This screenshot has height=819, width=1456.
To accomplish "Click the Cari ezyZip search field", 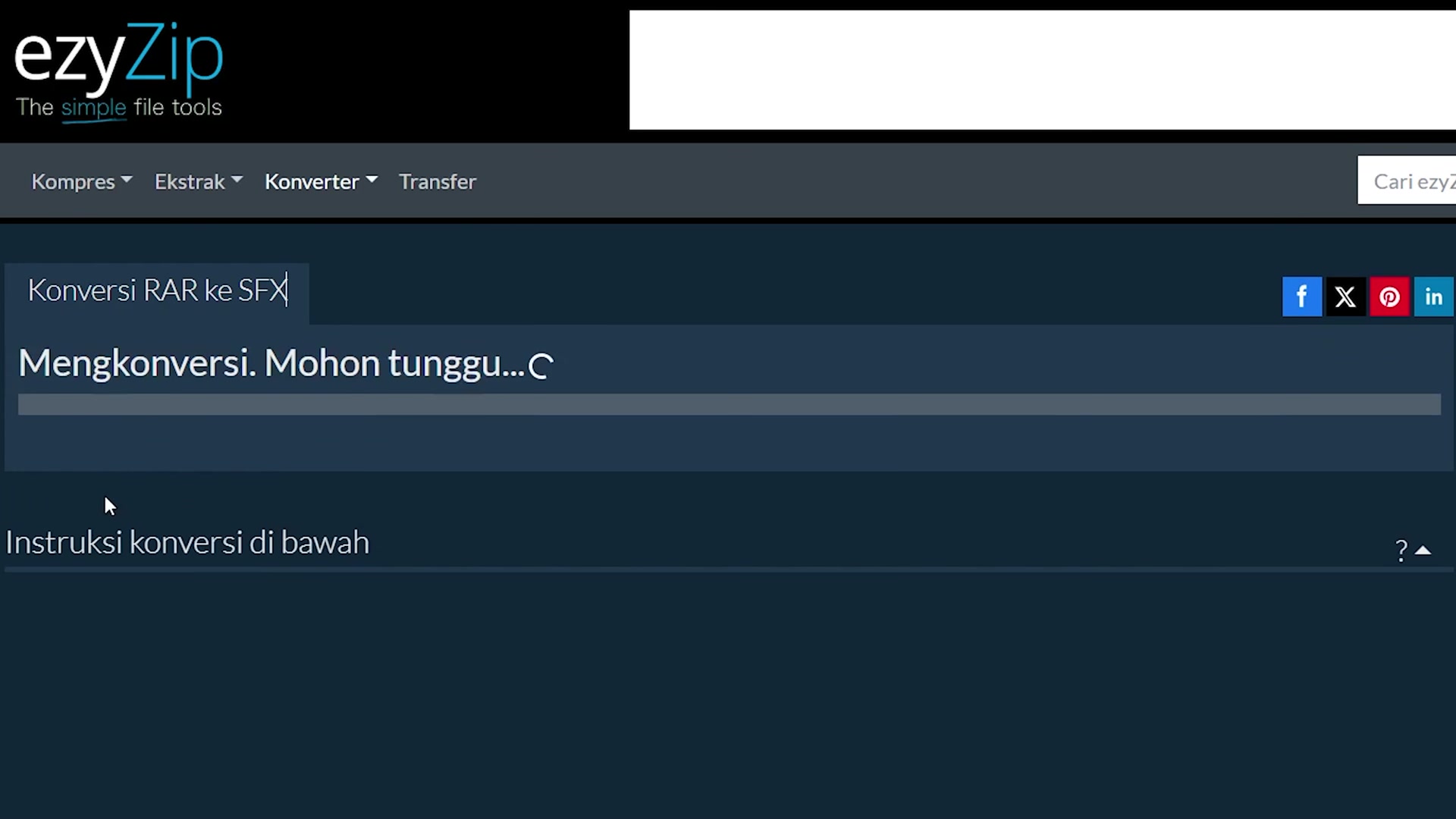I will click(x=1407, y=180).
